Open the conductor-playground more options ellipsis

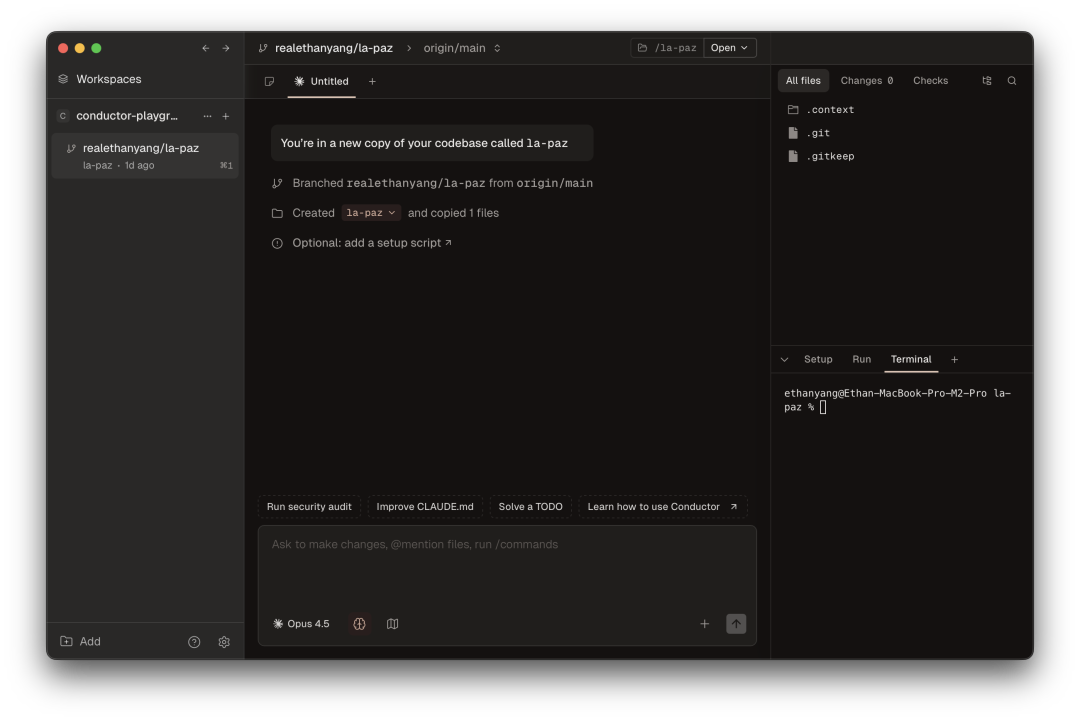pyautogui.click(x=207, y=116)
